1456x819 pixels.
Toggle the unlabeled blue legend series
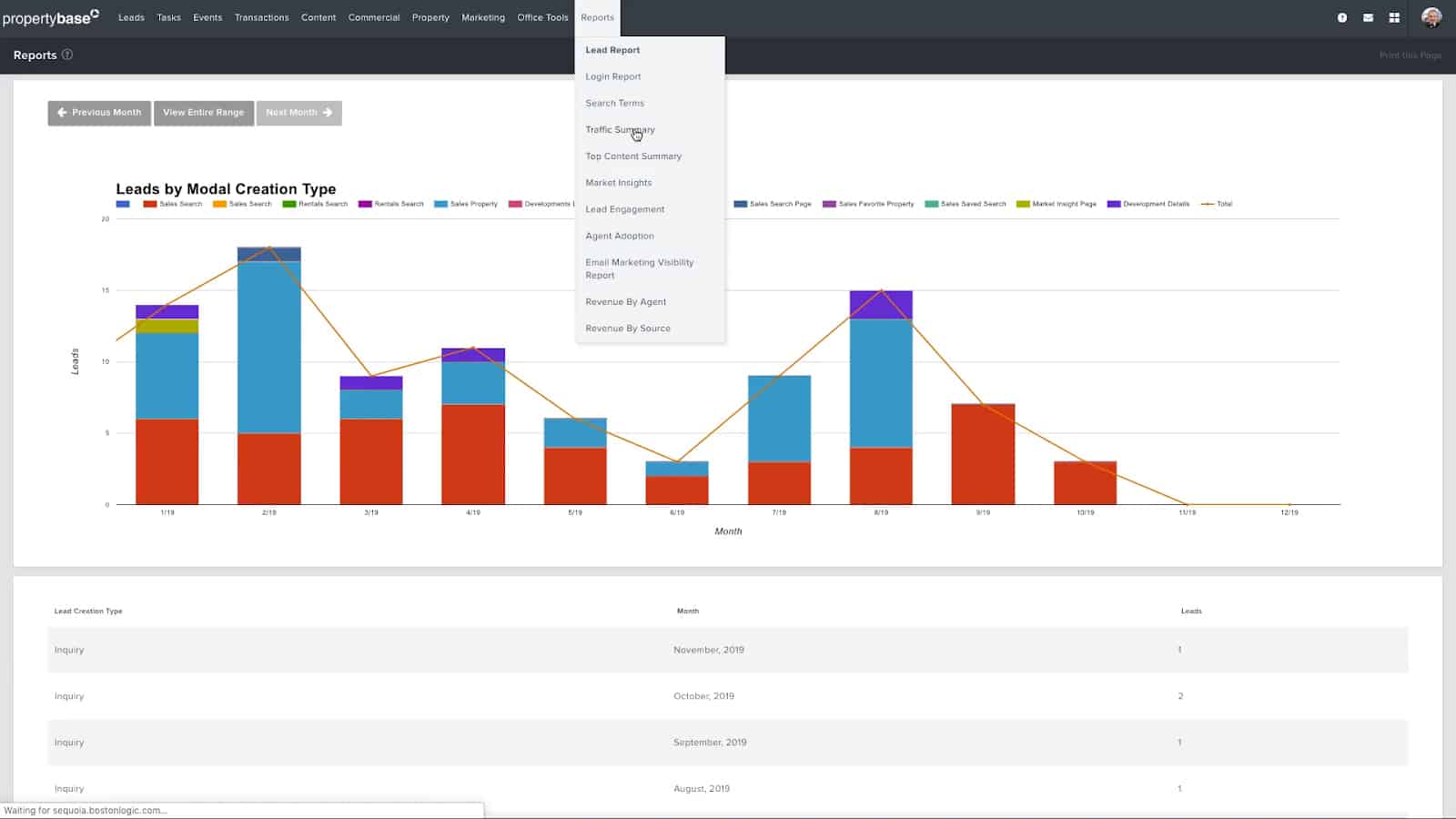point(123,204)
